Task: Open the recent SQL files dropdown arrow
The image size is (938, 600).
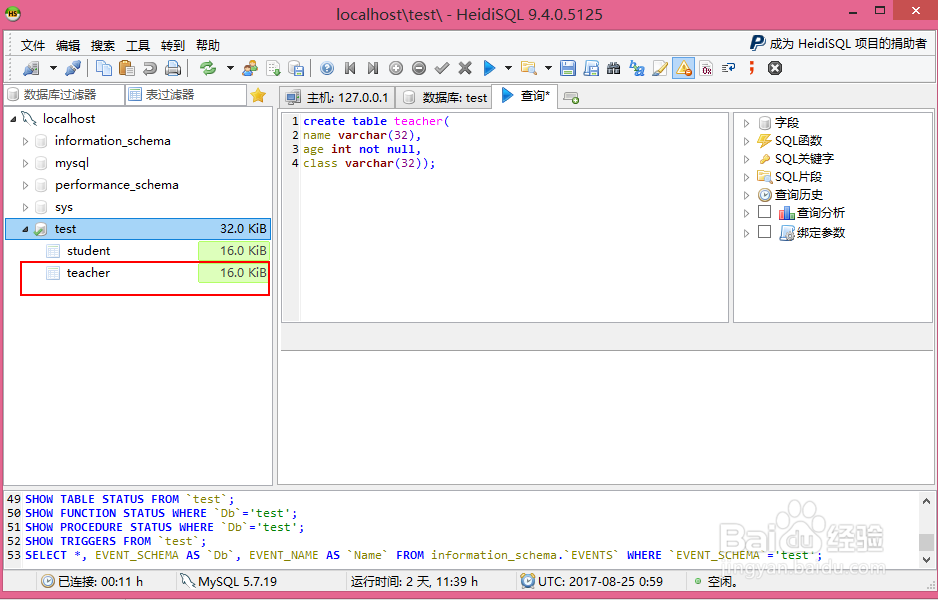Action: (548, 68)
